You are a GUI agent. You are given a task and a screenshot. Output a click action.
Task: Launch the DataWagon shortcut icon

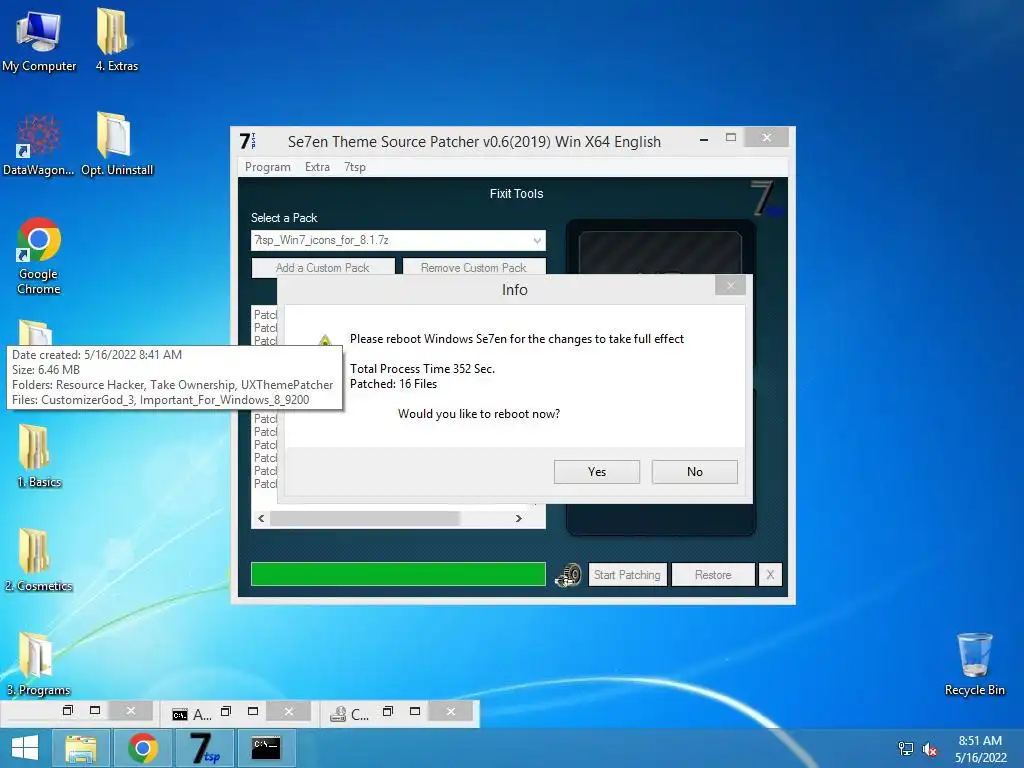click(x=39, y=145)
